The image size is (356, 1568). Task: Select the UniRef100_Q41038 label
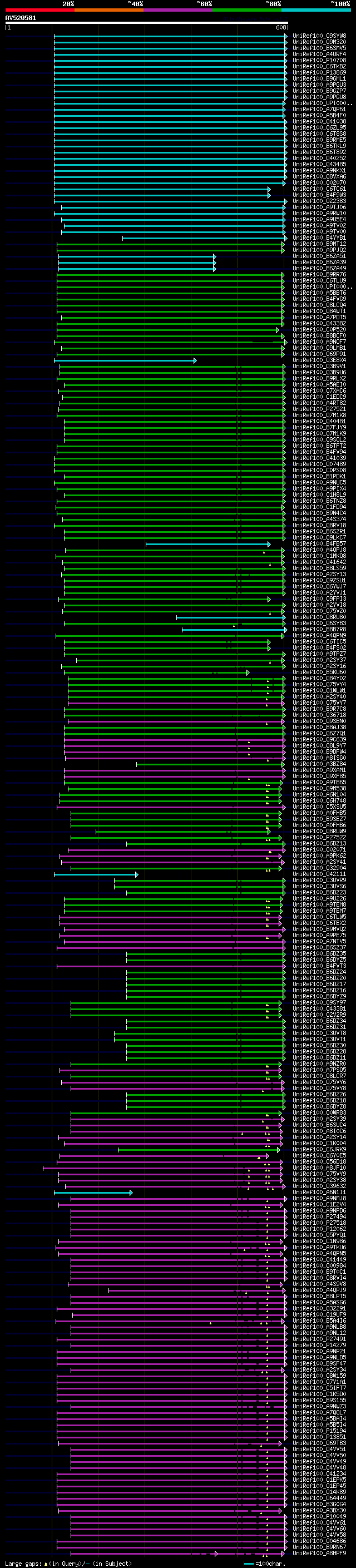click(x=319, y=122)
